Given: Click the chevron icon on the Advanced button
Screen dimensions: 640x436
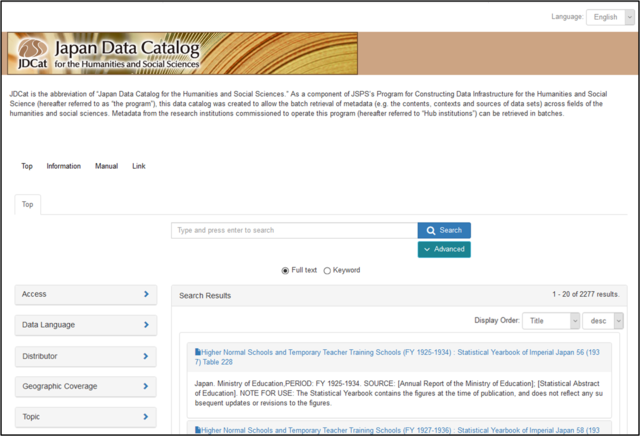Looking at the screenshot, I should pyautogui.click(x=427, y=249).
